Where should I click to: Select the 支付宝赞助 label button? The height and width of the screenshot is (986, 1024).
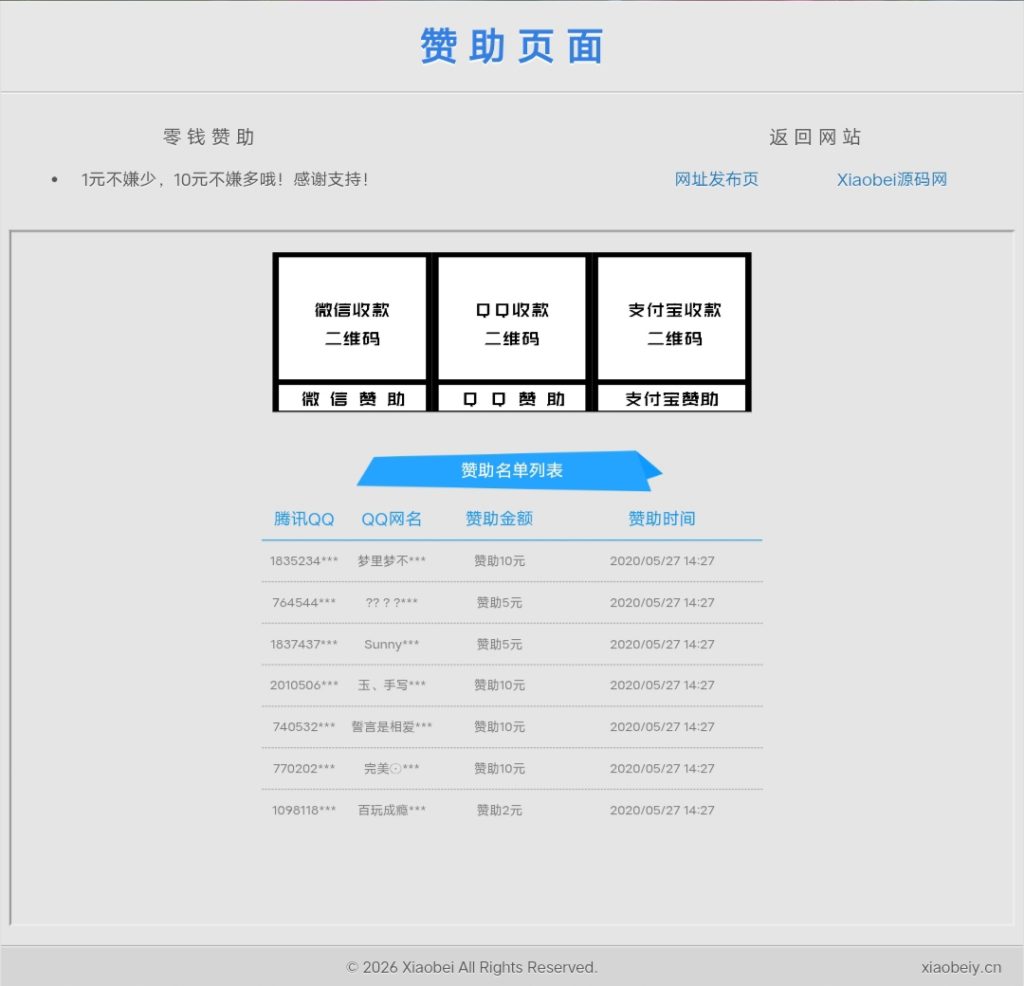pyautogui.click(x=672, y=398)
